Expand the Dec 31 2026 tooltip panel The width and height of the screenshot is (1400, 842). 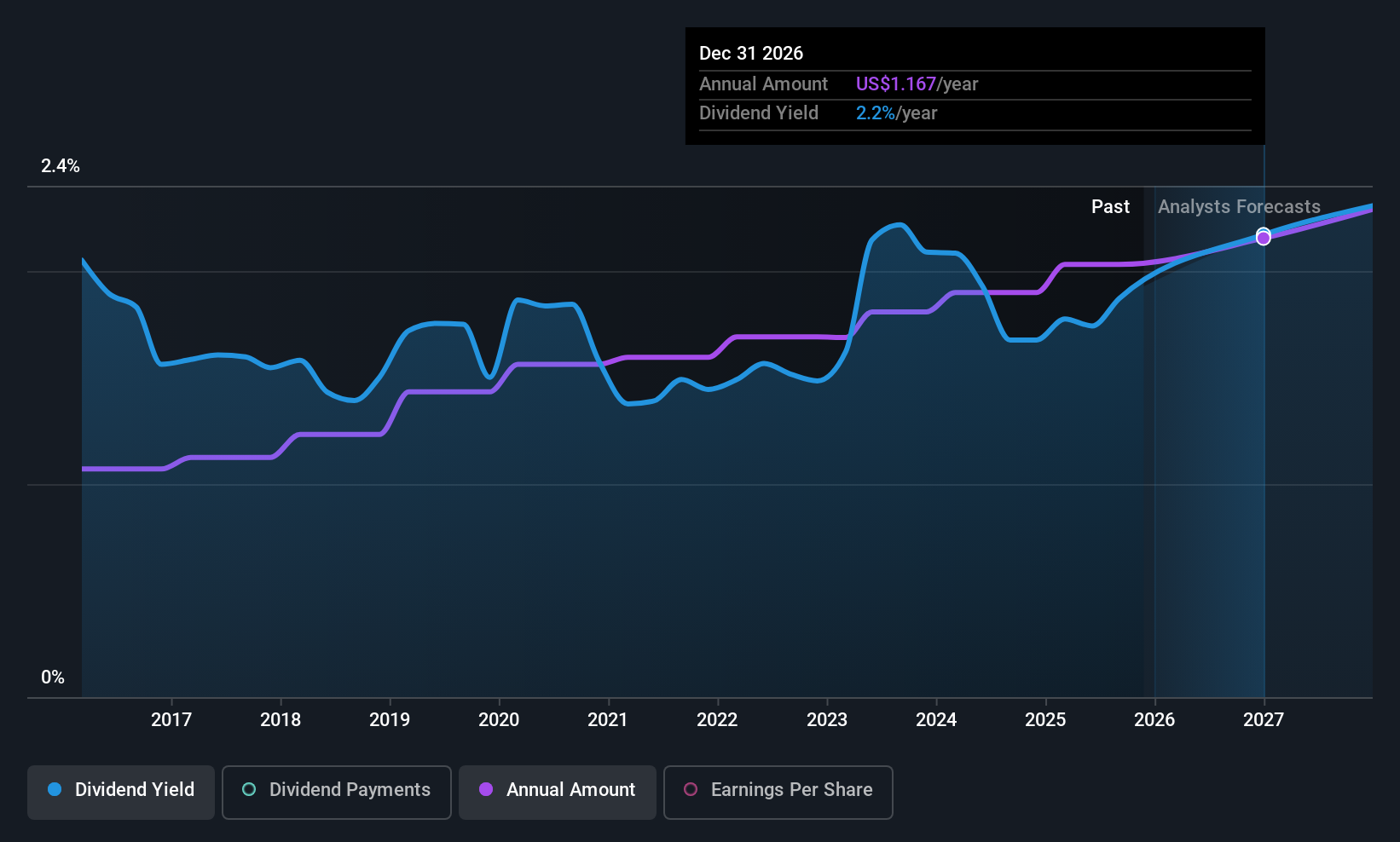click(x=750, y=53)
